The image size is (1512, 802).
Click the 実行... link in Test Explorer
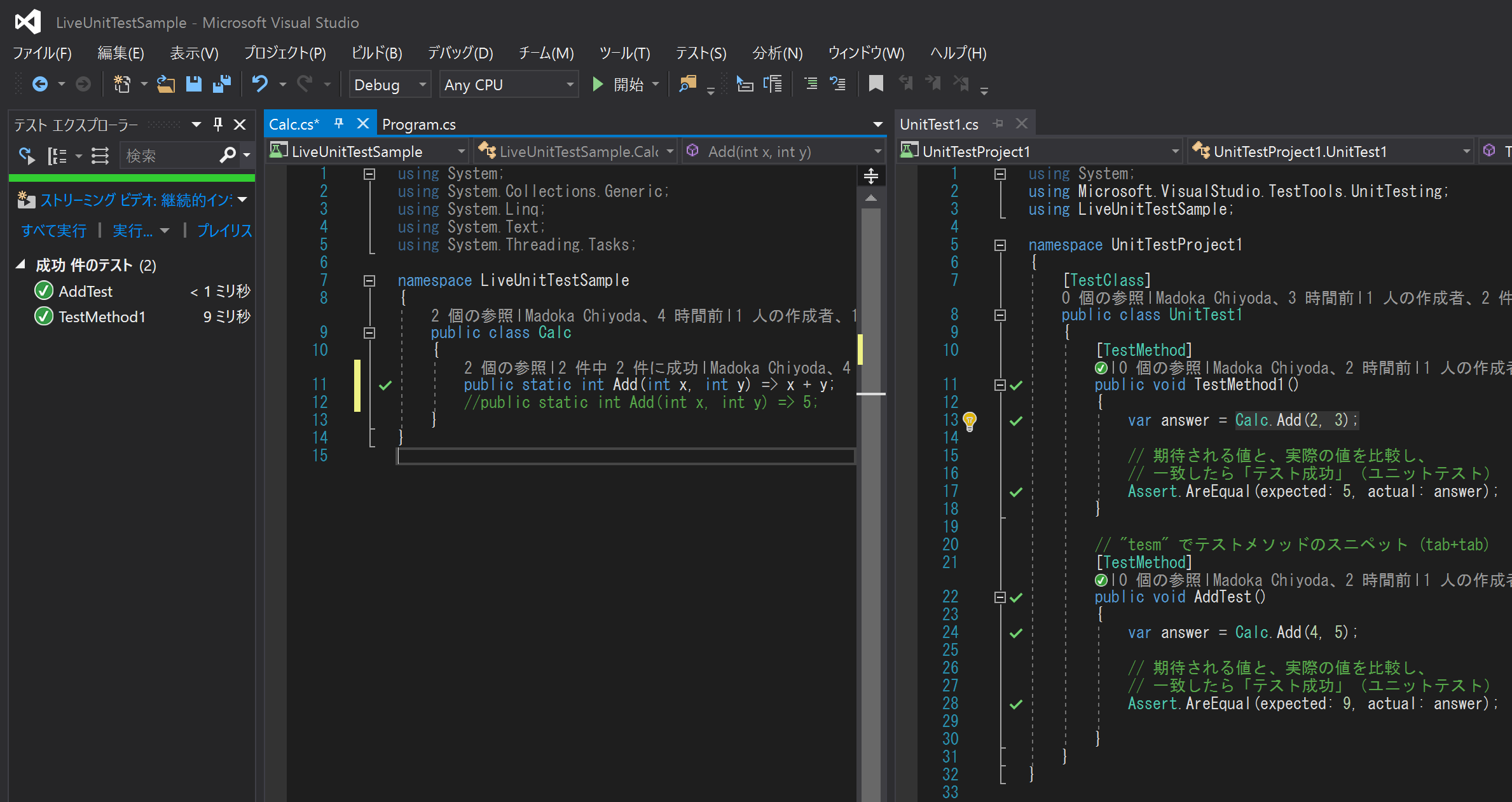click(132, 230)
